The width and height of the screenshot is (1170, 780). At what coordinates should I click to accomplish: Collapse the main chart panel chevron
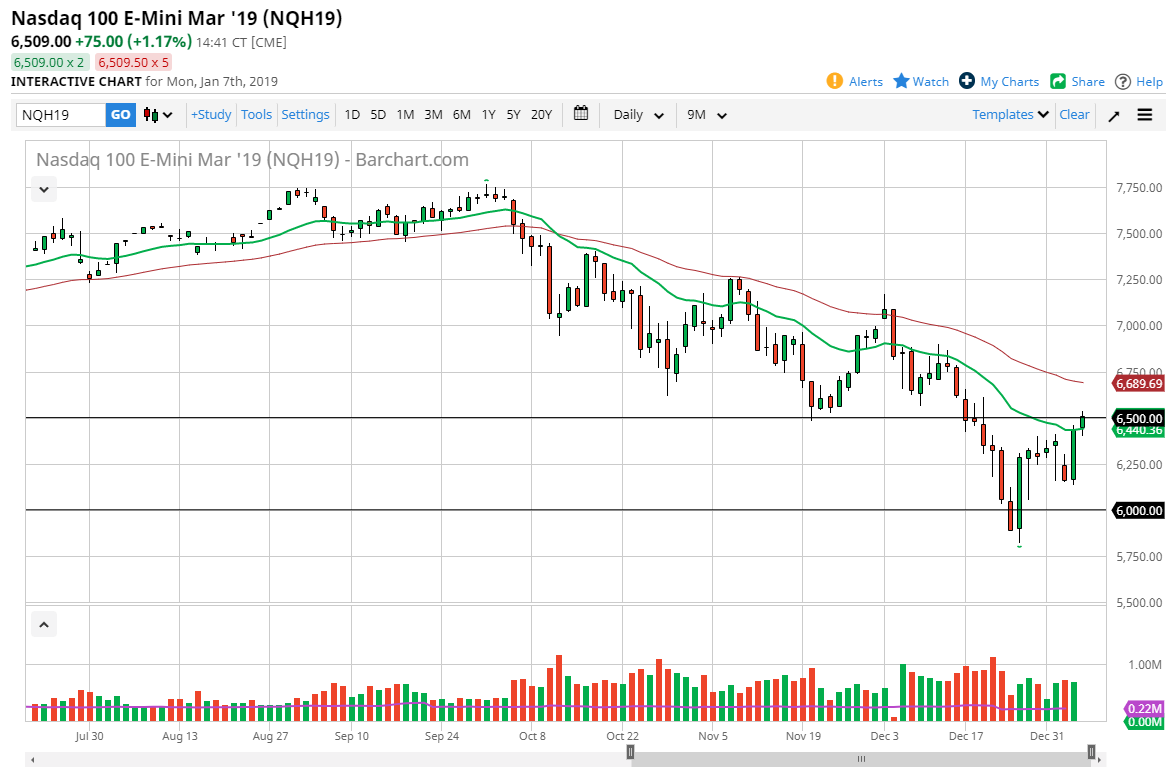click(x=43, y=189)
